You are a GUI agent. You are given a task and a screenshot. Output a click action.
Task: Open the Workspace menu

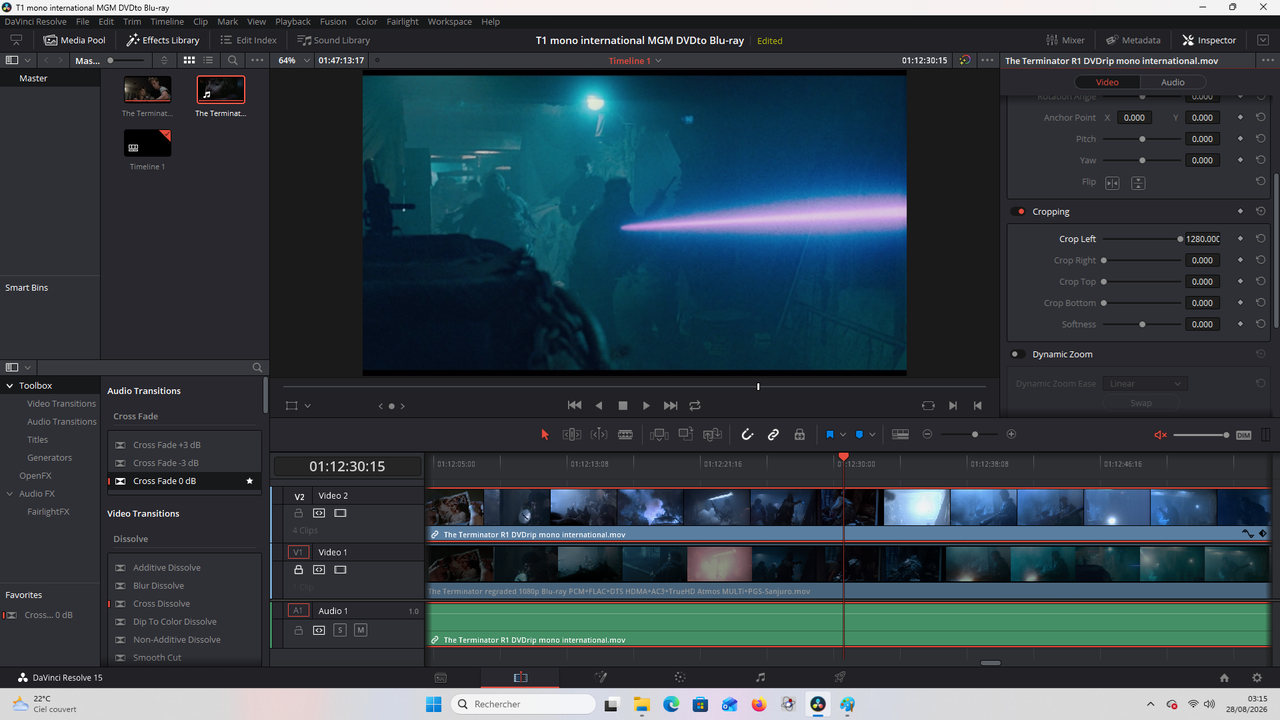tap(449, 21)
